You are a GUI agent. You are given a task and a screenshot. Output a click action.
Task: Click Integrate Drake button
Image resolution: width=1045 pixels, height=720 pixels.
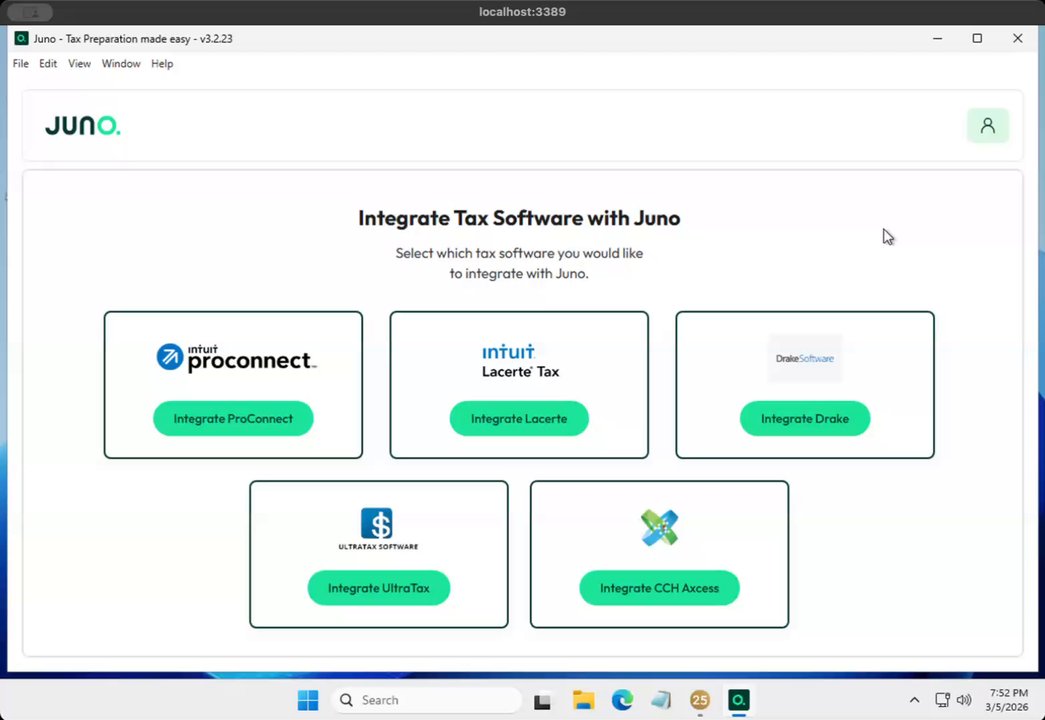805,419
